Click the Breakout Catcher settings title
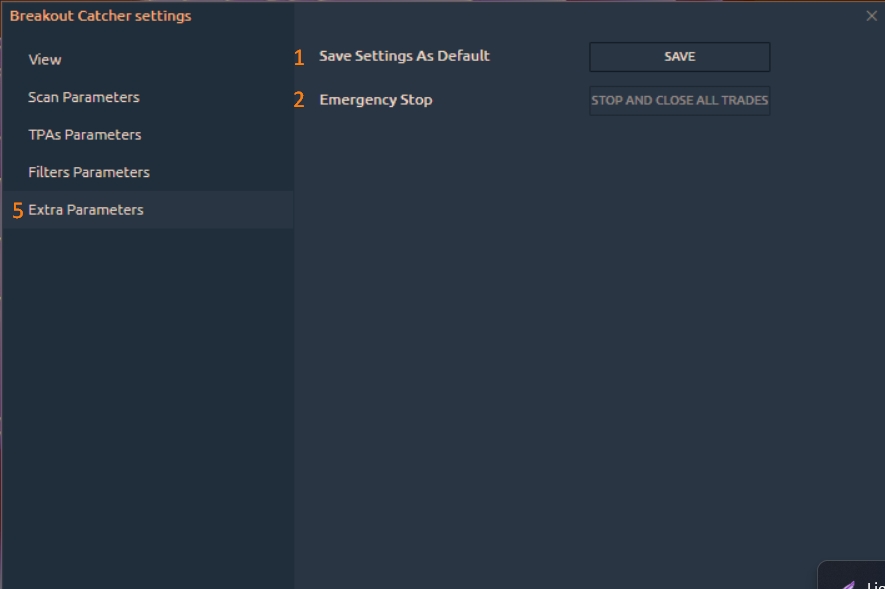Screen dimensions: 885x589 100,16
